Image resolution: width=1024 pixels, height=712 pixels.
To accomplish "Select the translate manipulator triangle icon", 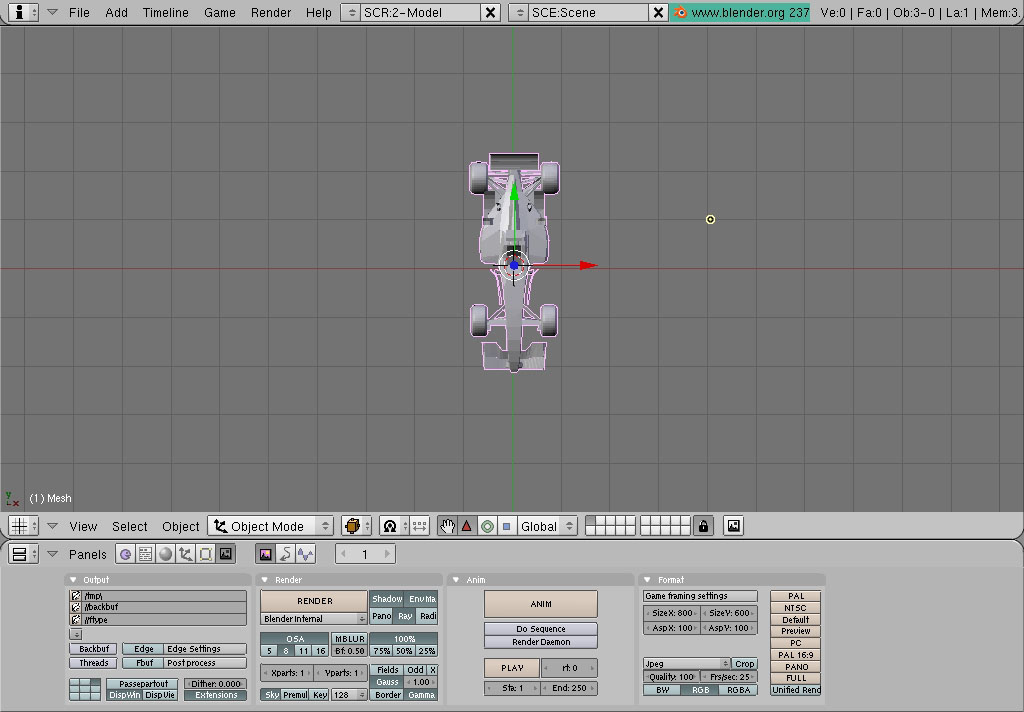I will coord(467,526).
